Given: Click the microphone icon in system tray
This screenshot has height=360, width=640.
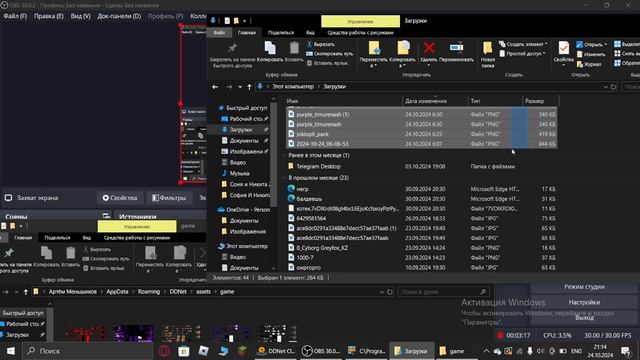Looking at the screenshot, I should coord(530,351).
